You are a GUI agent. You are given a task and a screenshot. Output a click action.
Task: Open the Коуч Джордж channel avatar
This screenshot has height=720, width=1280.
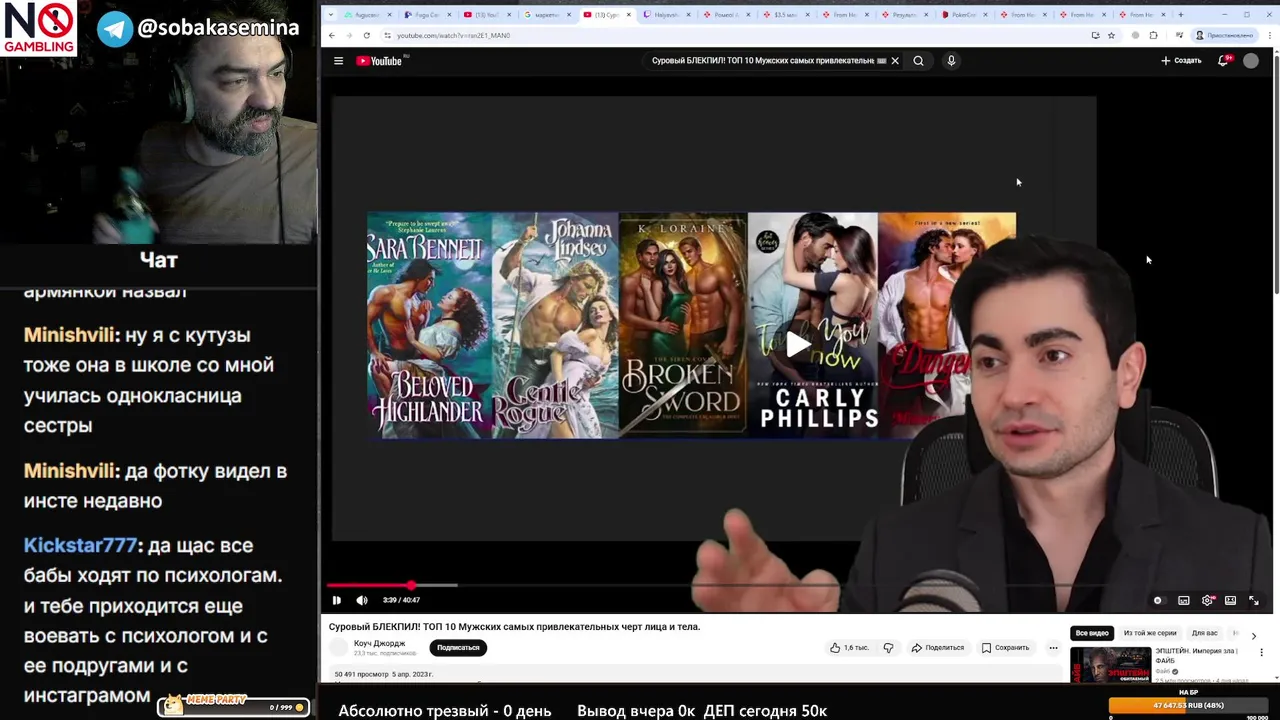(340, 647)
